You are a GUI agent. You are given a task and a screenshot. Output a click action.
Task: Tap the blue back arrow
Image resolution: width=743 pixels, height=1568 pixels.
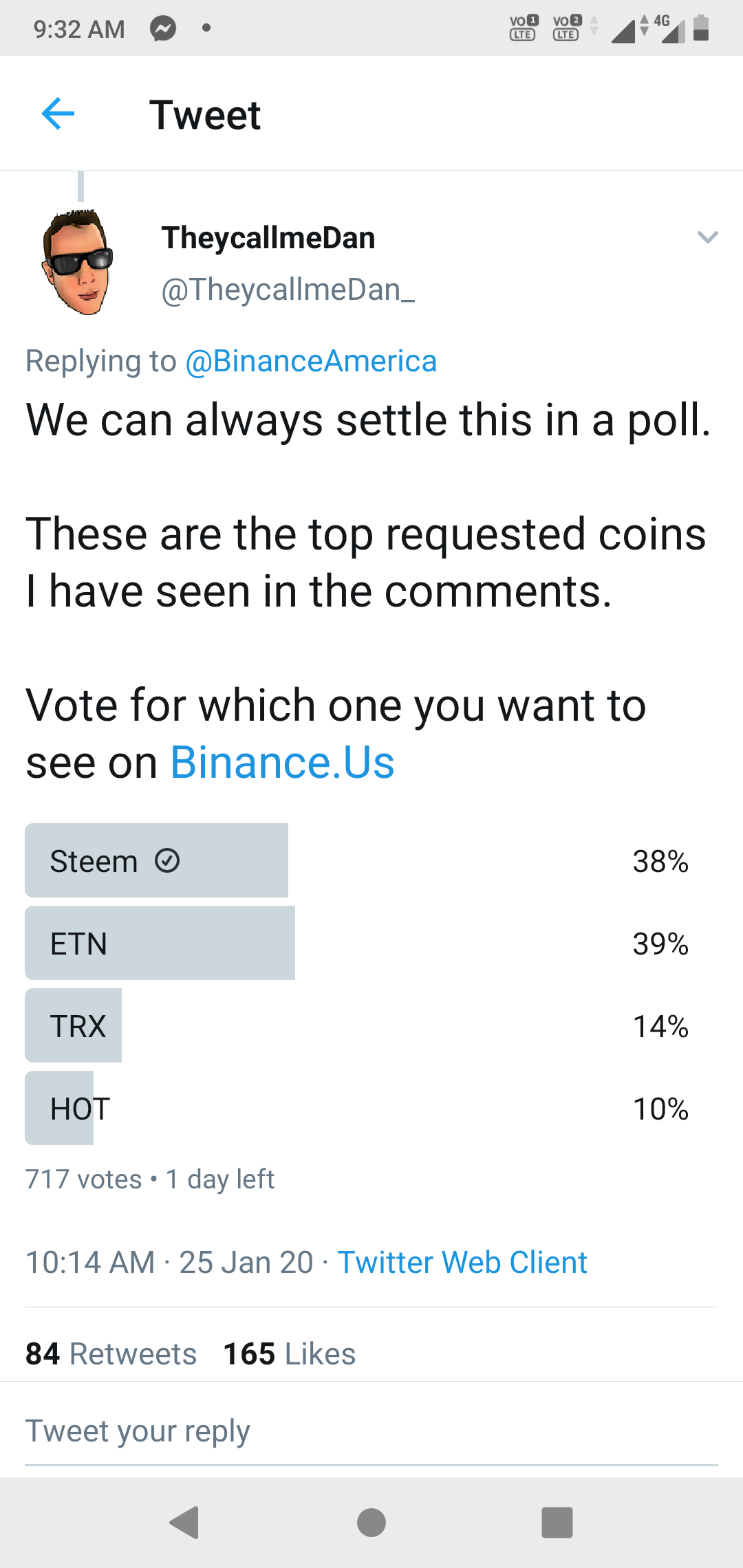click(58, 113)
